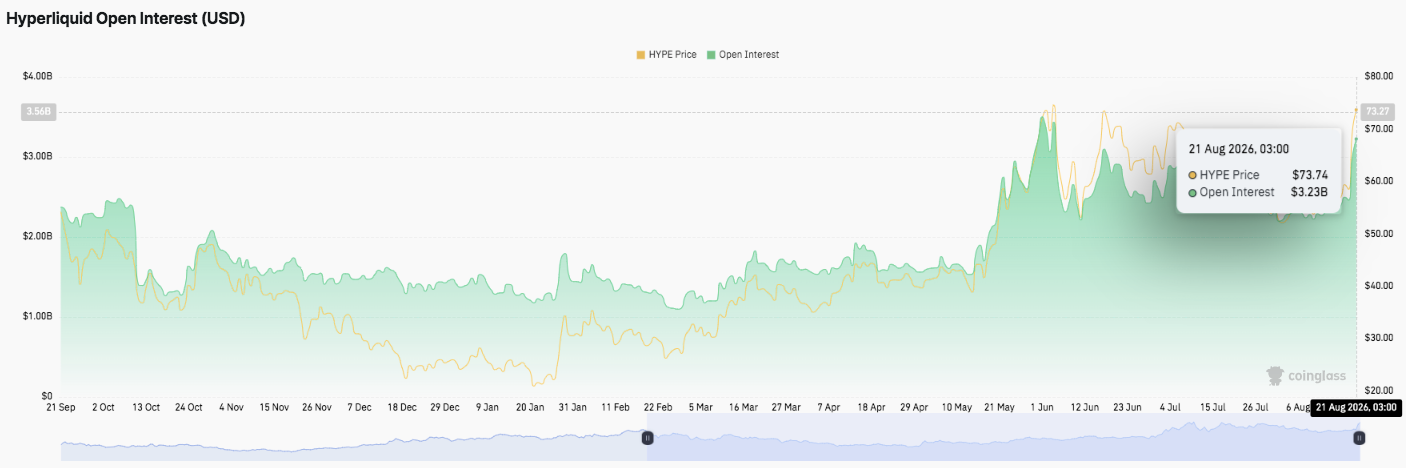
Task: Click the tooltip Open Interest $3.23B row
Action: [x=1258, y=192]
